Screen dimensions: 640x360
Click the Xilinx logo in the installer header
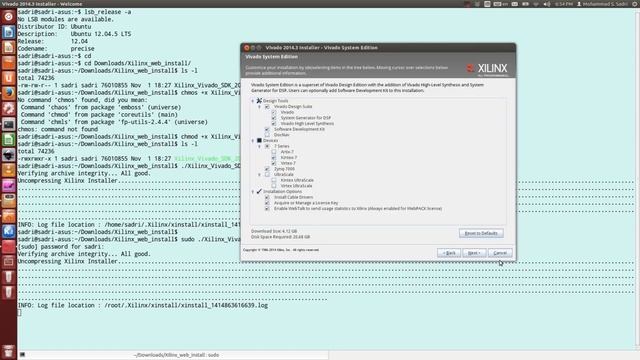tap(487, 68)
